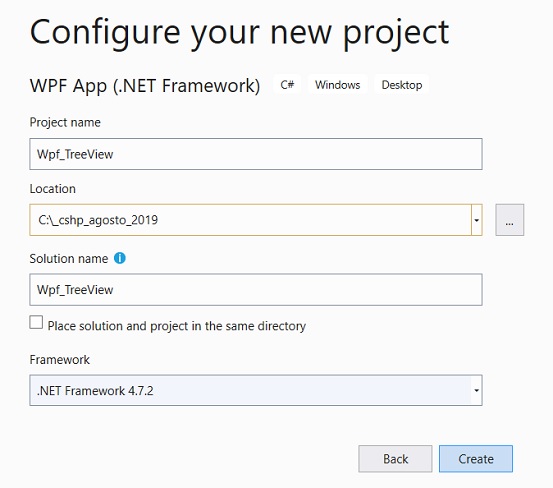Click the Windows platform tag
Image resolution: width=553 pixels, height=488 pixels.
click(338, 85)
